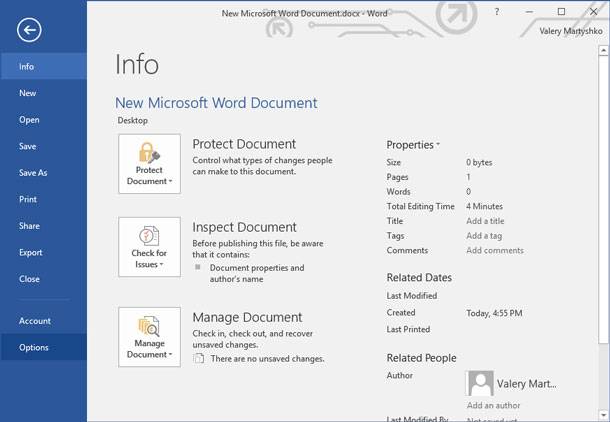This screenshot has height=422, width=610.
Task: Click the scrollbar up arrow
Action: click(603, 50)
